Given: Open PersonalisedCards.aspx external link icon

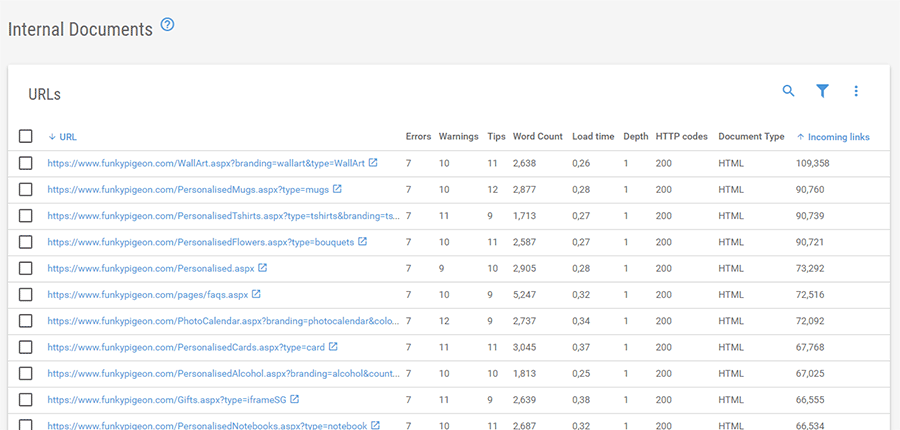Looking at the screenshot, I should pyautogui.click(x=333, y=347).
